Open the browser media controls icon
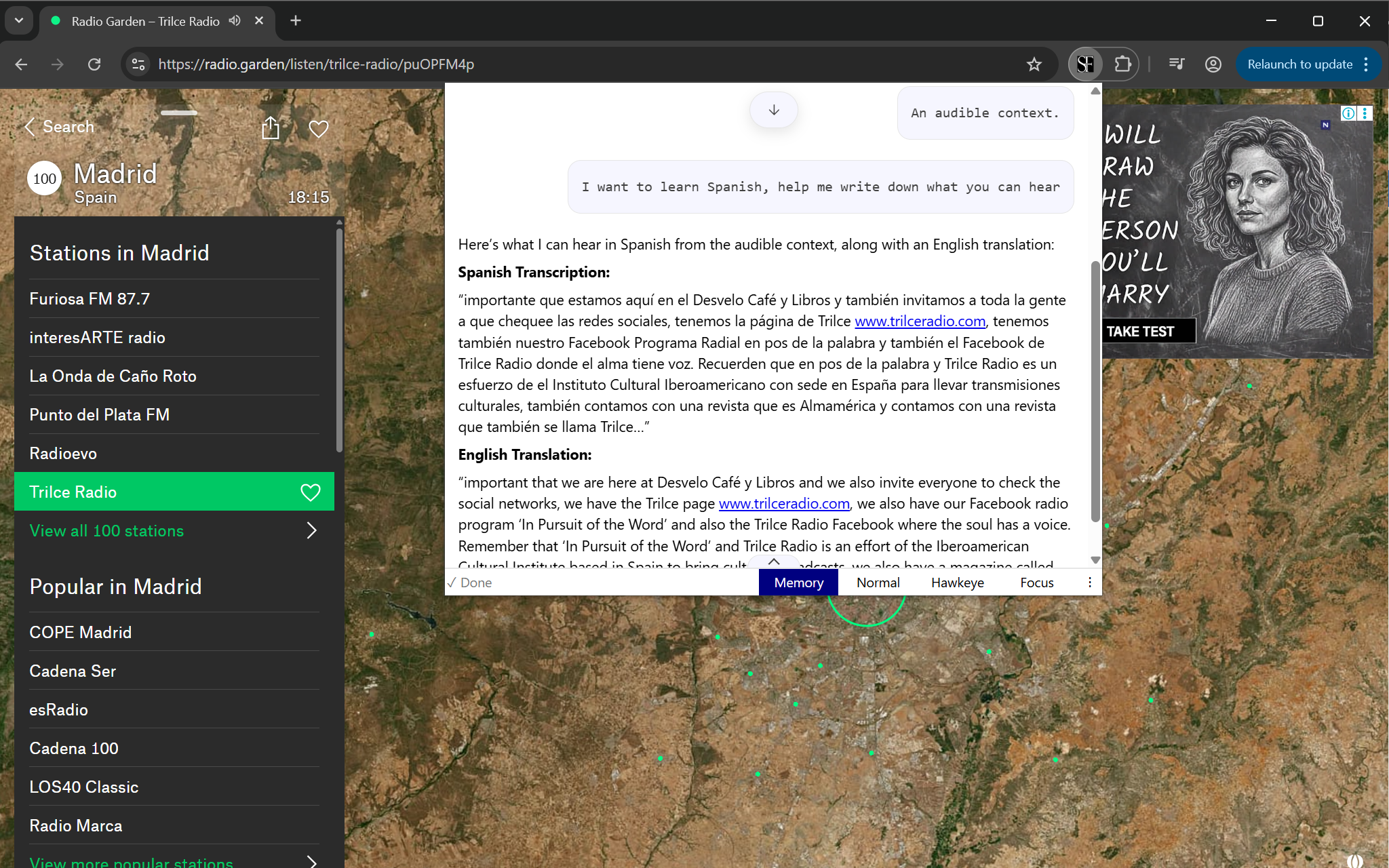 pos(1177,64)
